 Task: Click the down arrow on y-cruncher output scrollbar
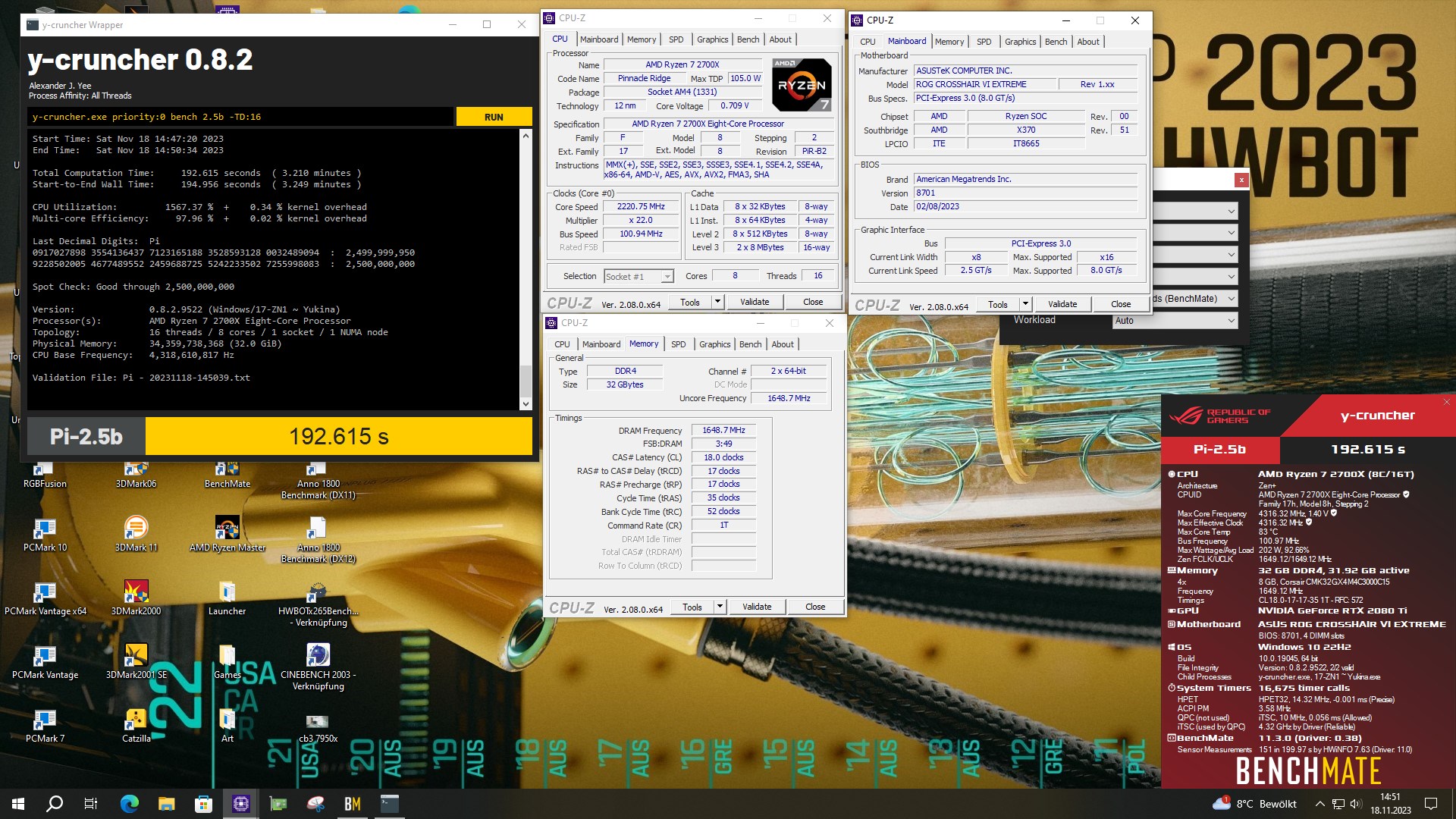pyautogui.click(x=526, y=404)
